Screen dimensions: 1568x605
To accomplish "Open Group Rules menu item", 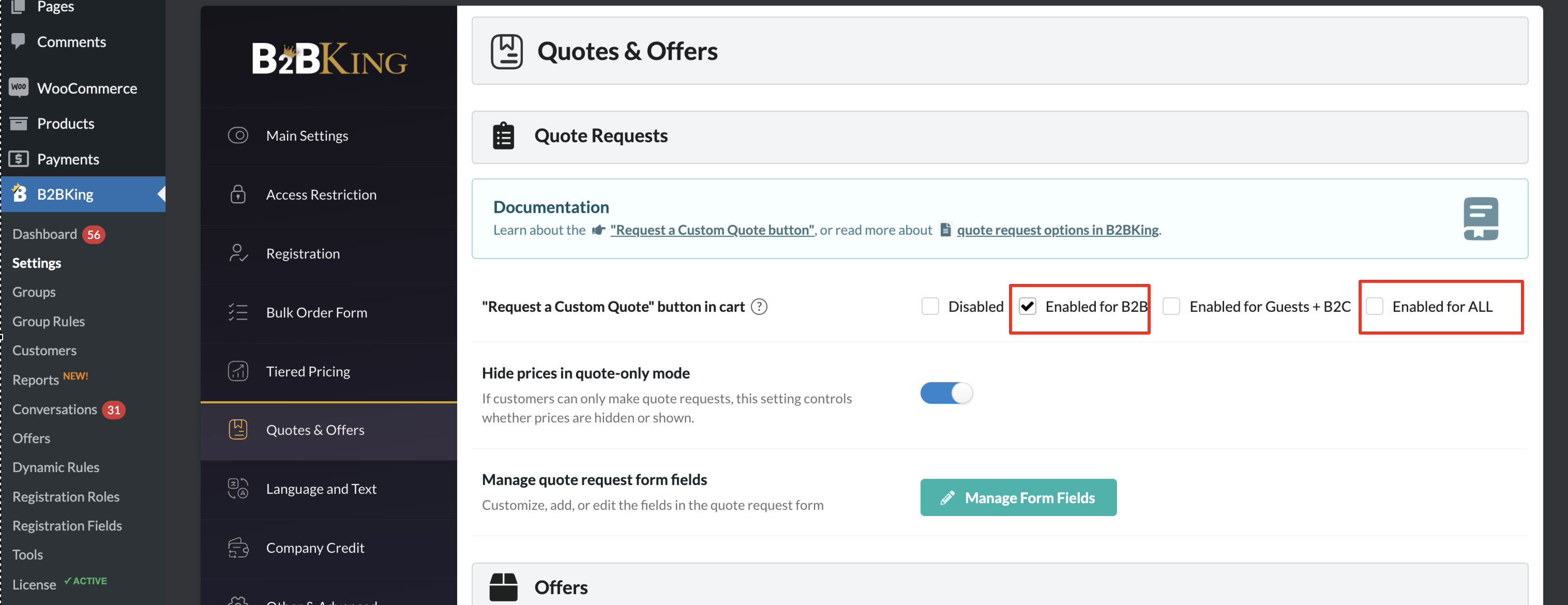I will pyautogui.click(x=49, y=321).
